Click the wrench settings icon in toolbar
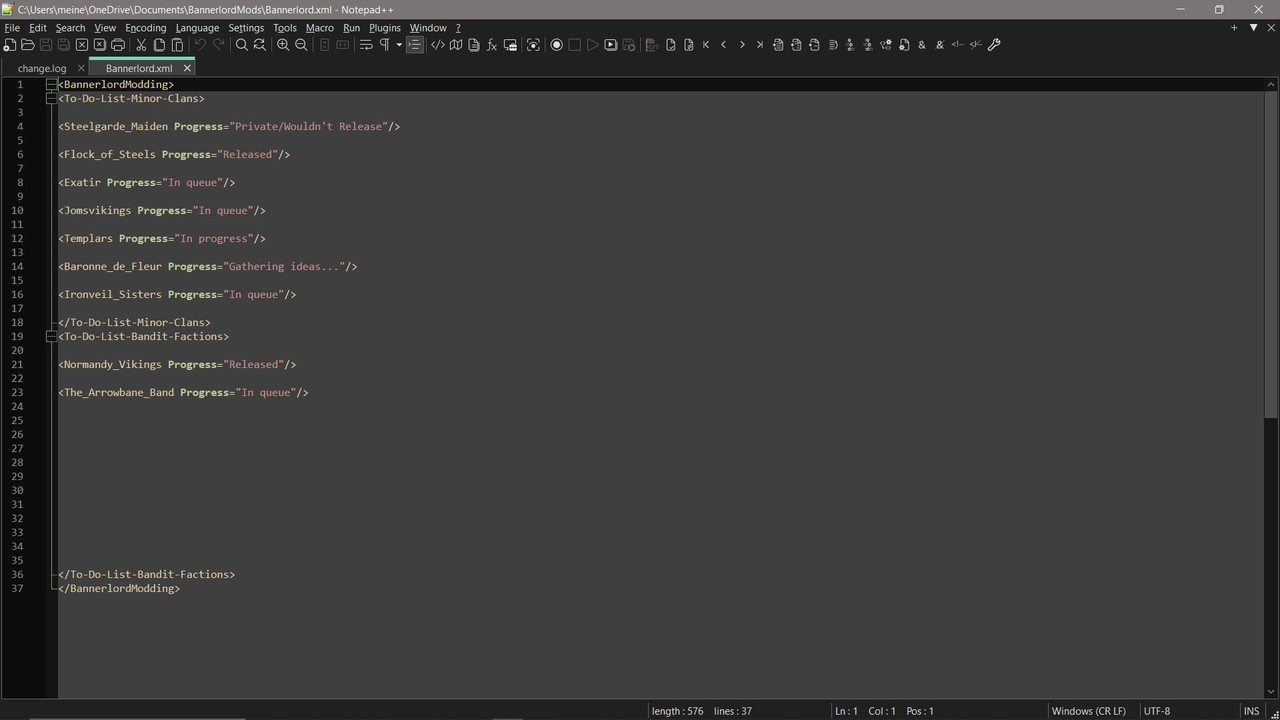 tap(994, 45)
